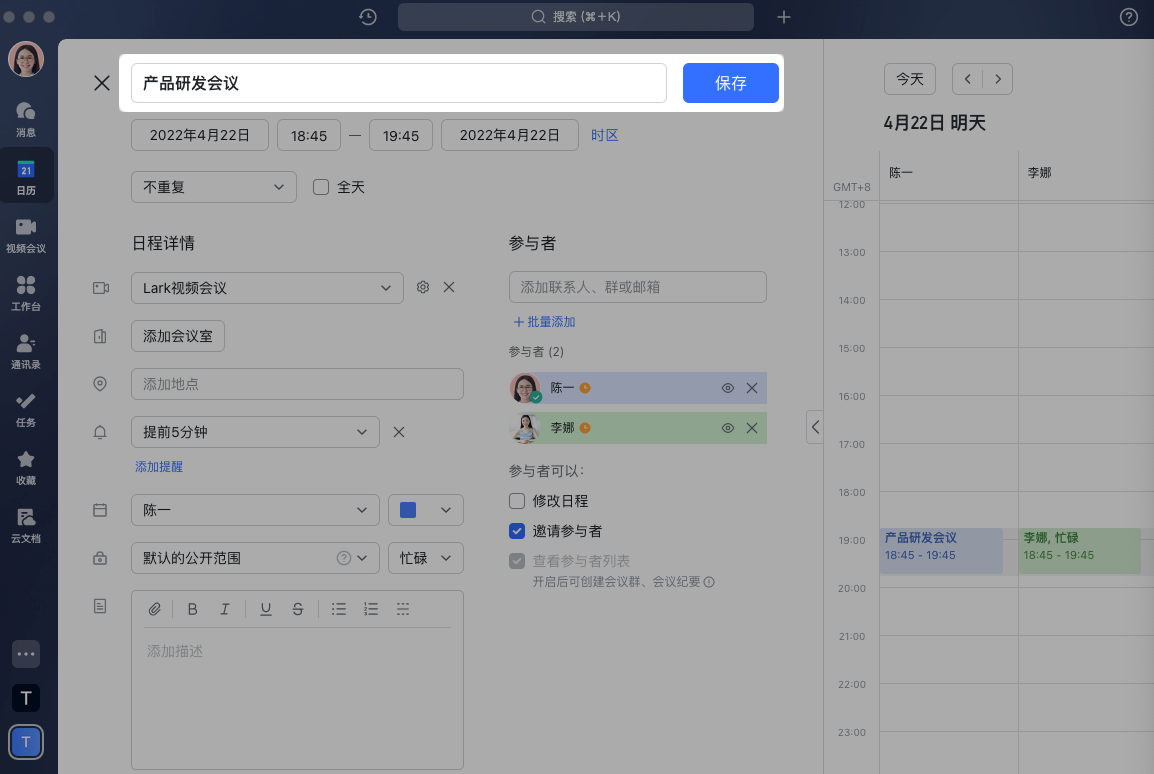Open Favorites star in sidebar
The height and width of the screenshot is (774, 1154).
pyautogui.click(x=26, y=467)
